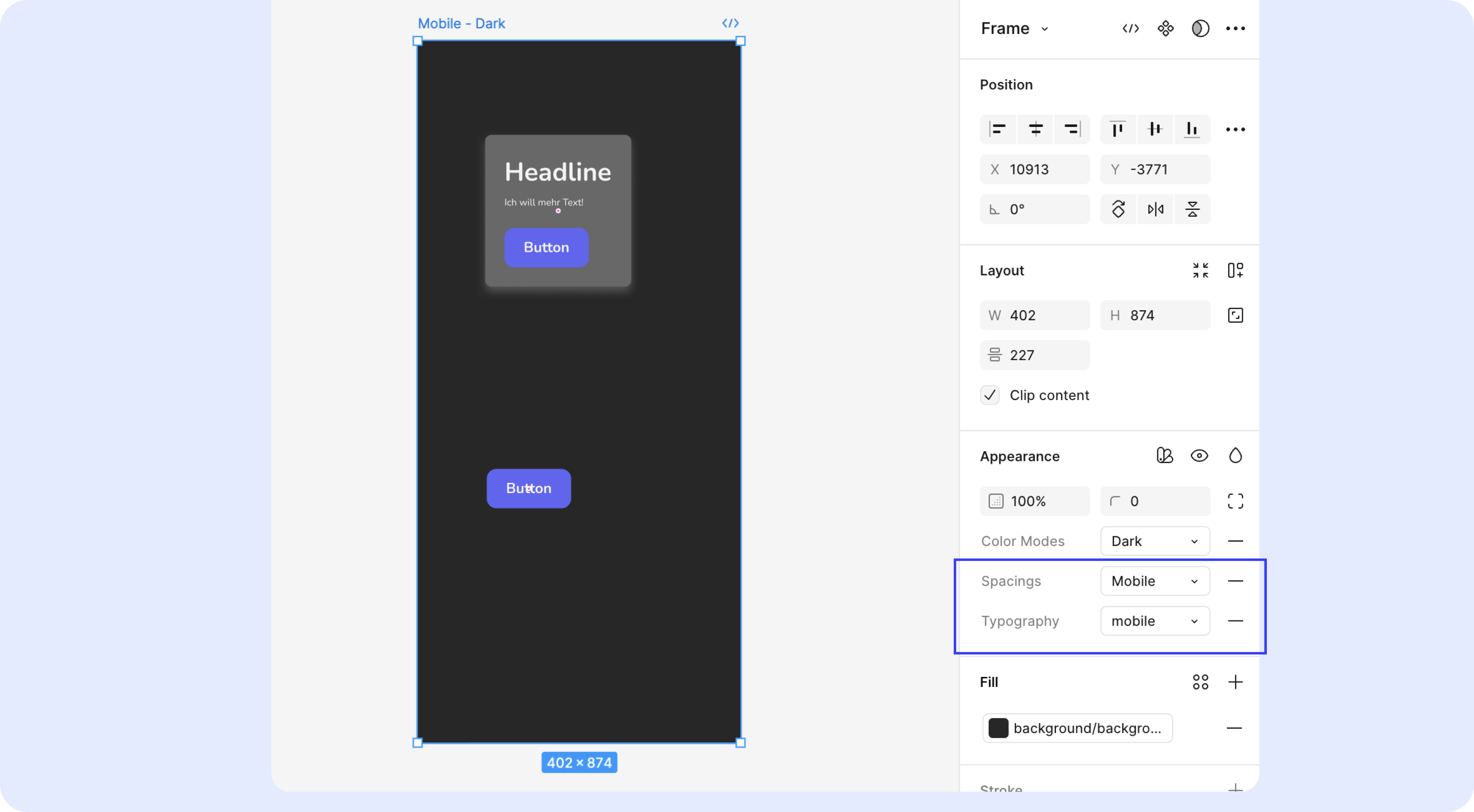The width and height of the screenshot is (1474, 812).
Task: Click the align bottom icon
Action: (x=1192, y=129)
